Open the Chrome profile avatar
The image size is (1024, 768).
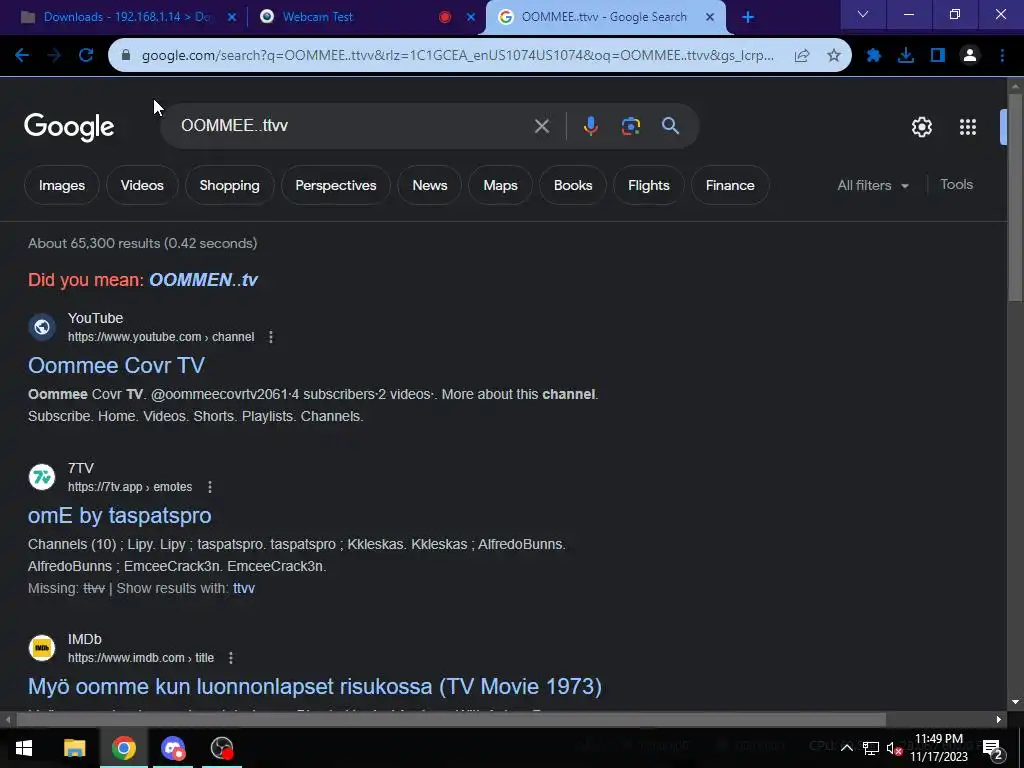click(970, 56)
